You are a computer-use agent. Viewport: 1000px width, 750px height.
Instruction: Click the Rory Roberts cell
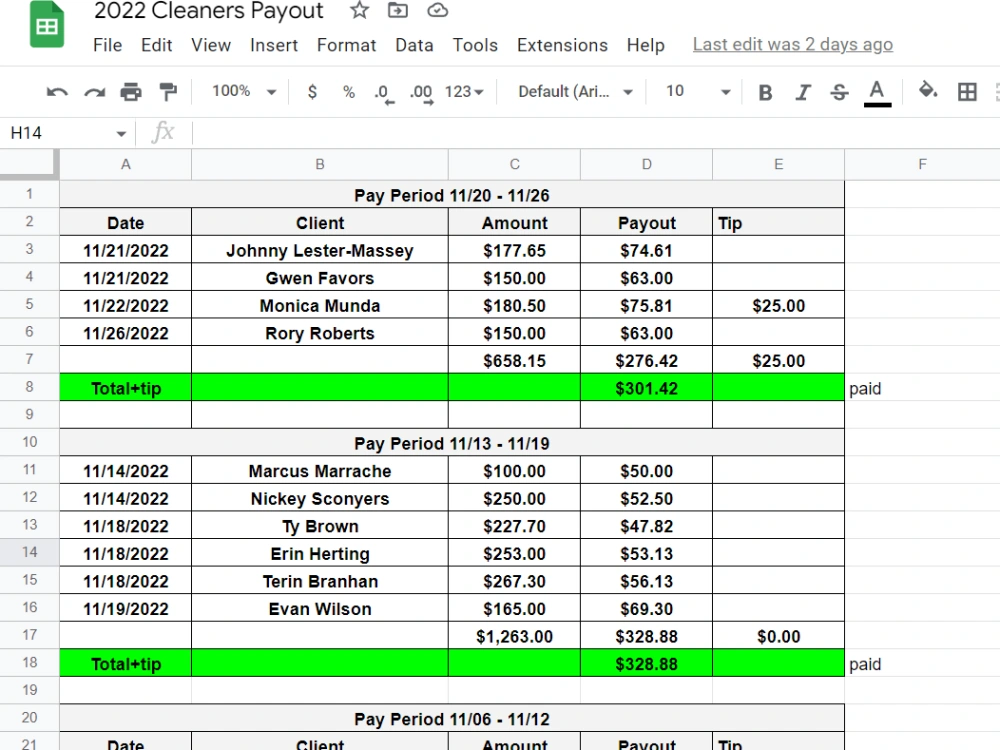coord(320,332)
